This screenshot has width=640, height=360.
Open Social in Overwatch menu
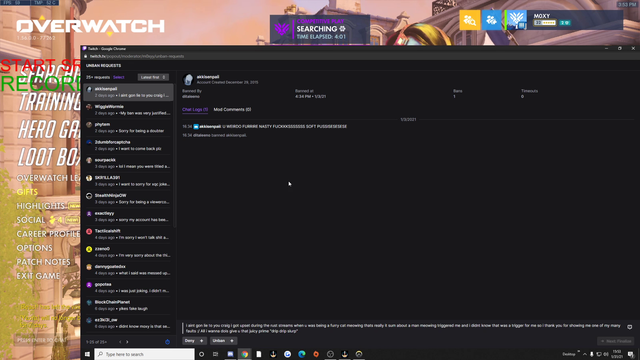tap(31, 220)
